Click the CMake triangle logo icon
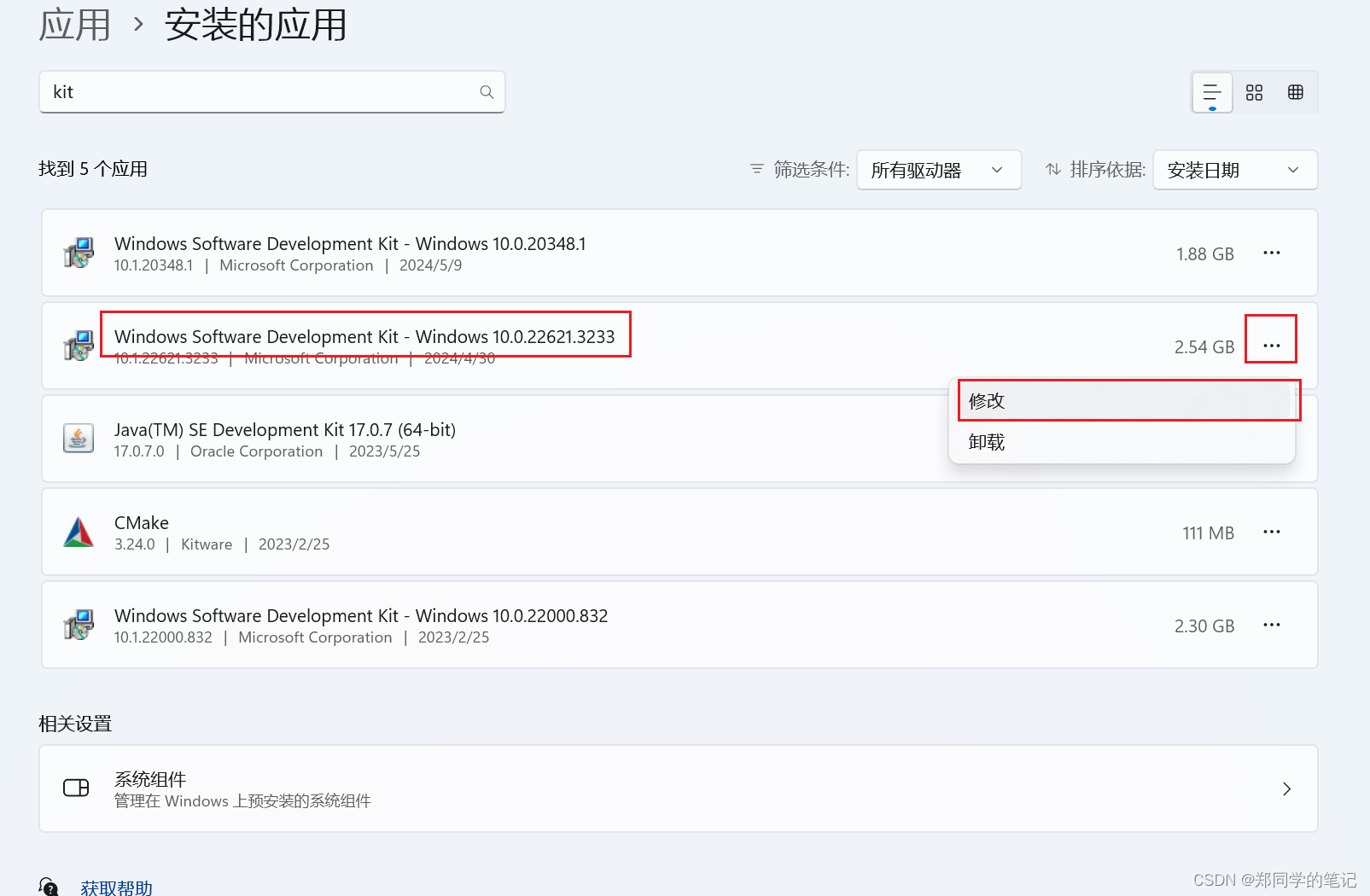 (x=79, y=532)
